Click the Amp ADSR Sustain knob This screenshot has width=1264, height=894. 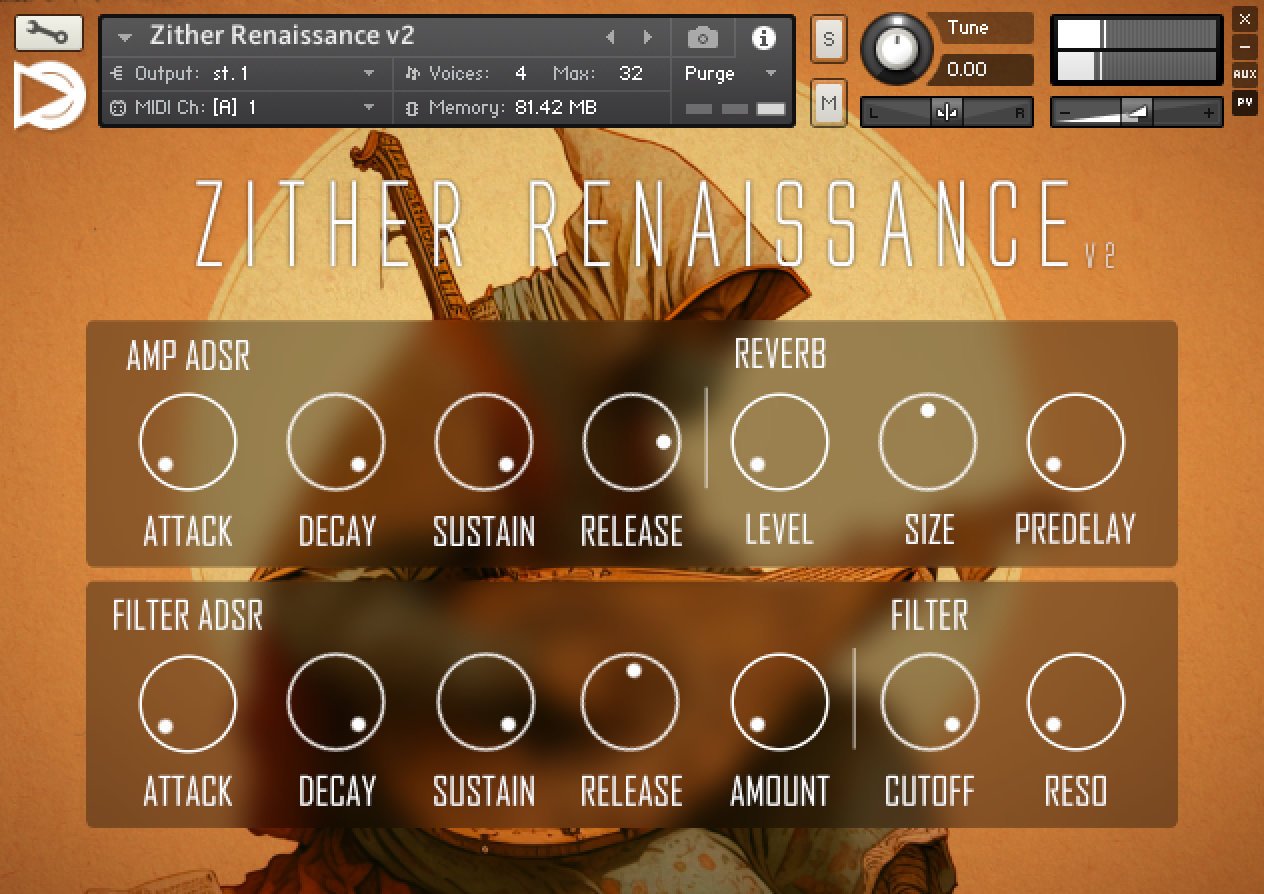[x=484, y=441]
